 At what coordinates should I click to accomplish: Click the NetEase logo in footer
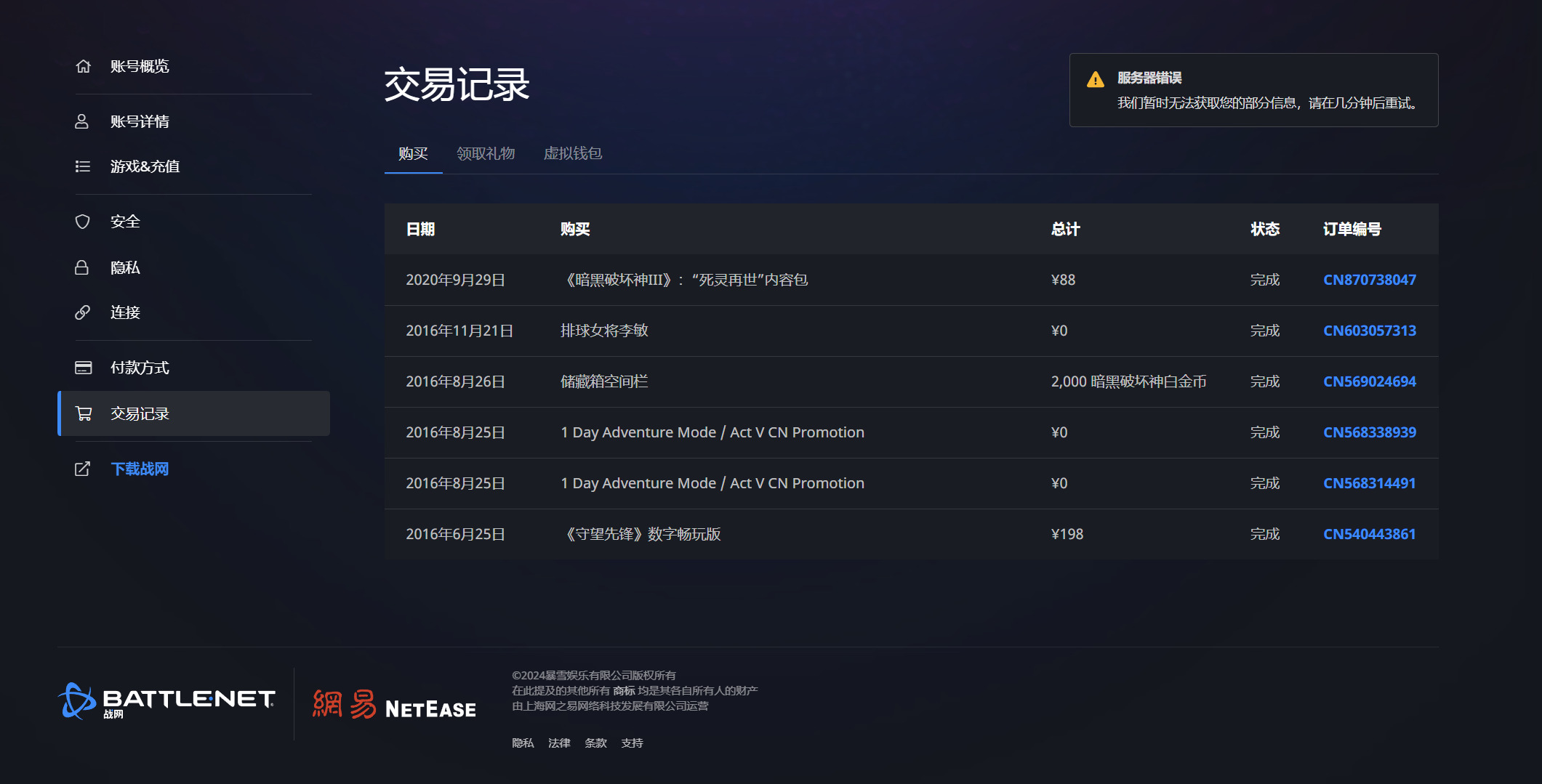point(394,704)
